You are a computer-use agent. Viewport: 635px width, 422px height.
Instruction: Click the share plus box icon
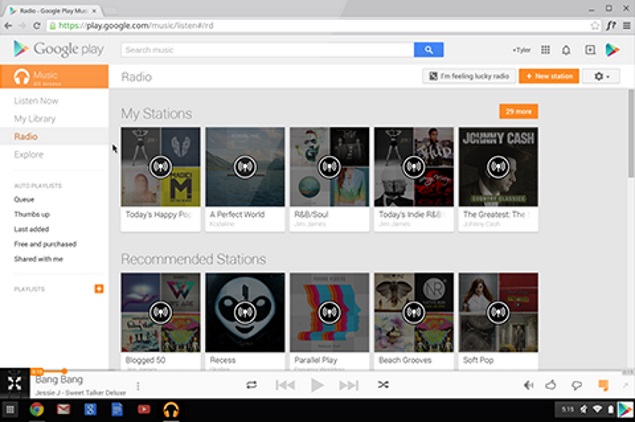(x=590, y=50)
